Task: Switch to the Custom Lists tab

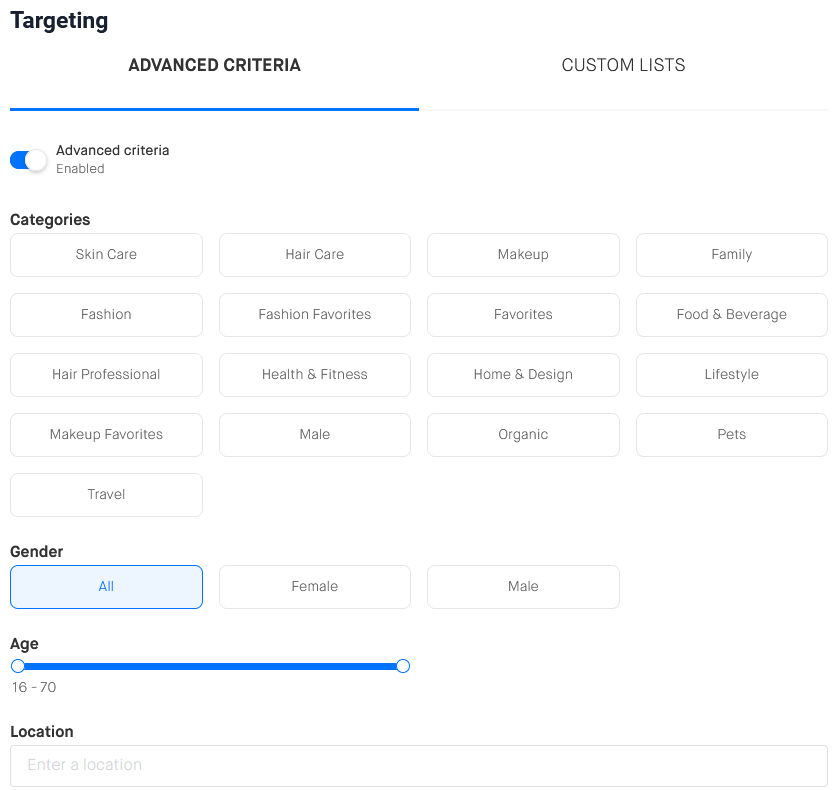Action: point(623,66)
